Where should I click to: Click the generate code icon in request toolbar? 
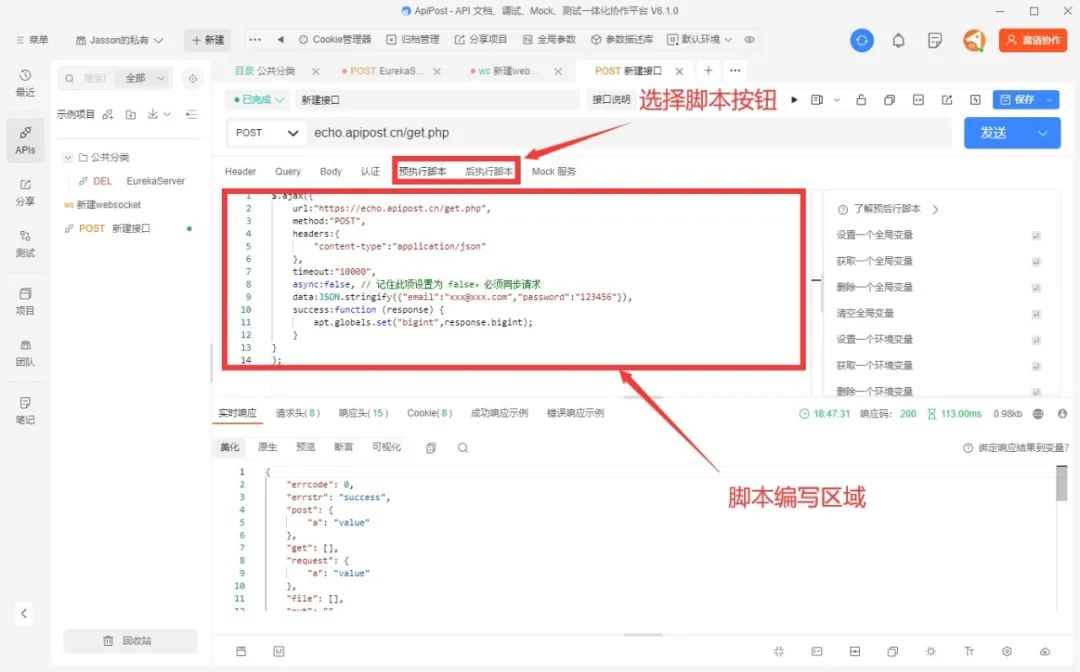(x=918, y=100)
